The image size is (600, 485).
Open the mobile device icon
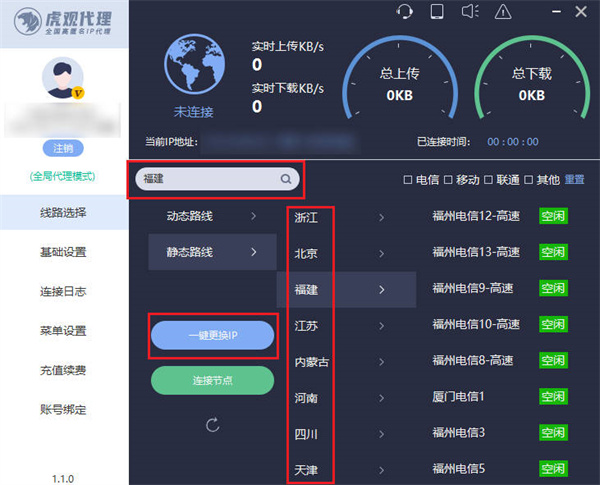(436, 12)
